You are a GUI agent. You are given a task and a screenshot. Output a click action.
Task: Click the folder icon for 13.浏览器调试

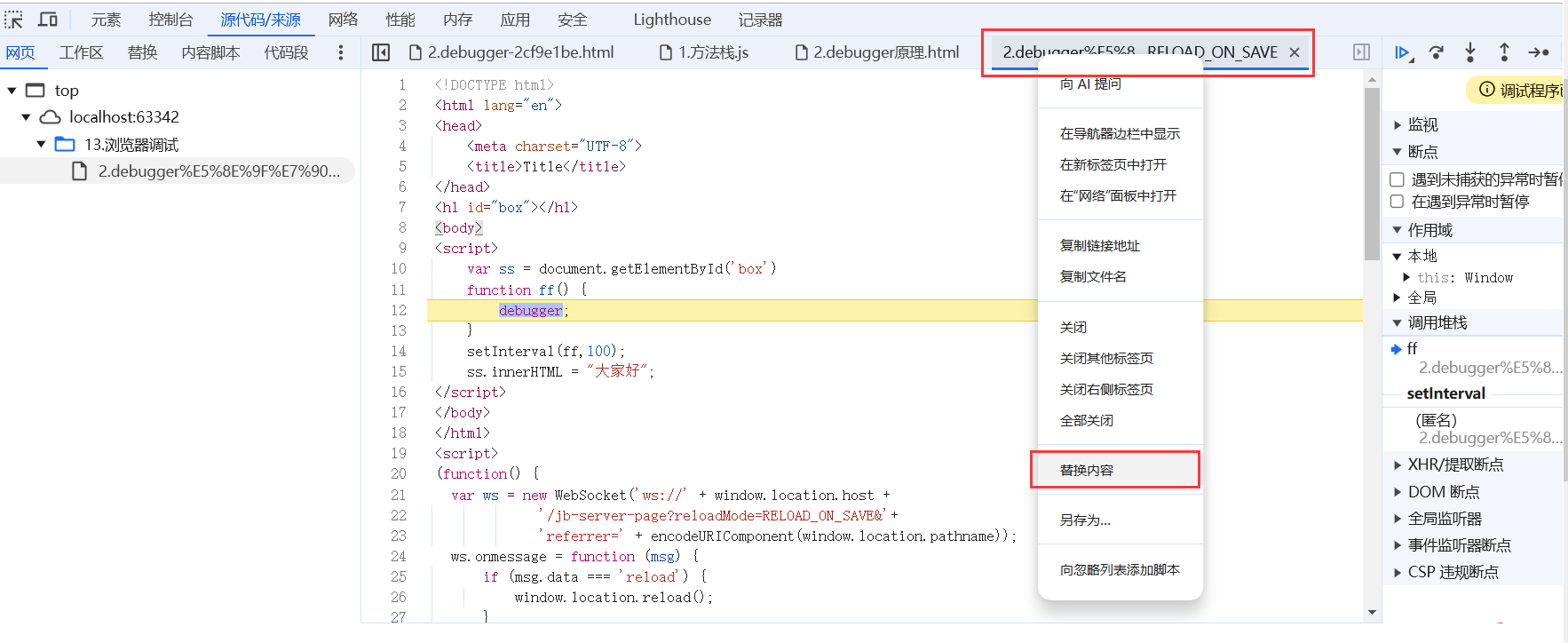[x=65, y=144]
